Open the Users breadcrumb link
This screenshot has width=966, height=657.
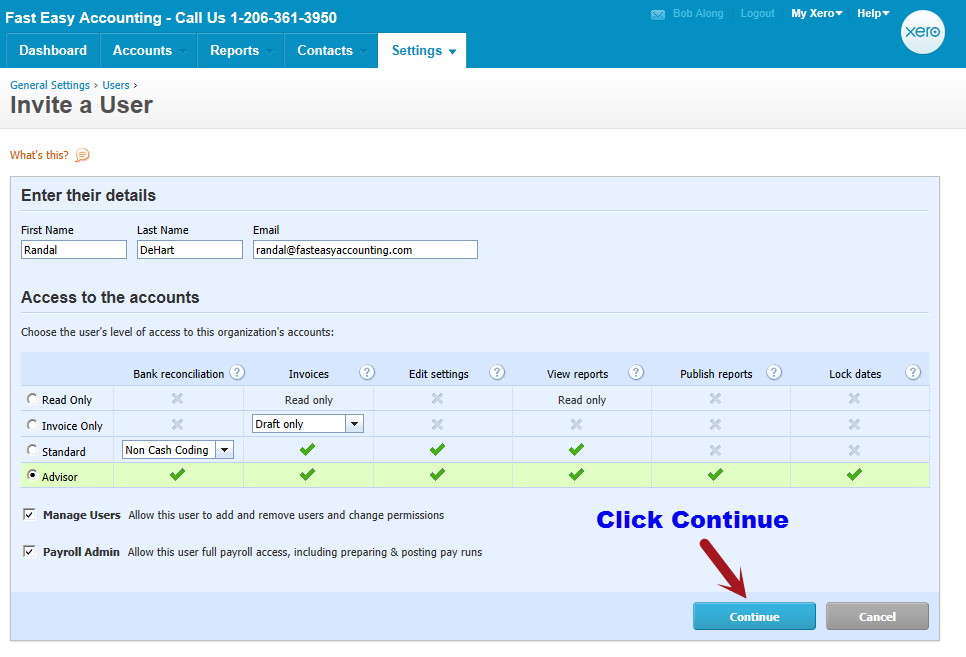[116, 85]
